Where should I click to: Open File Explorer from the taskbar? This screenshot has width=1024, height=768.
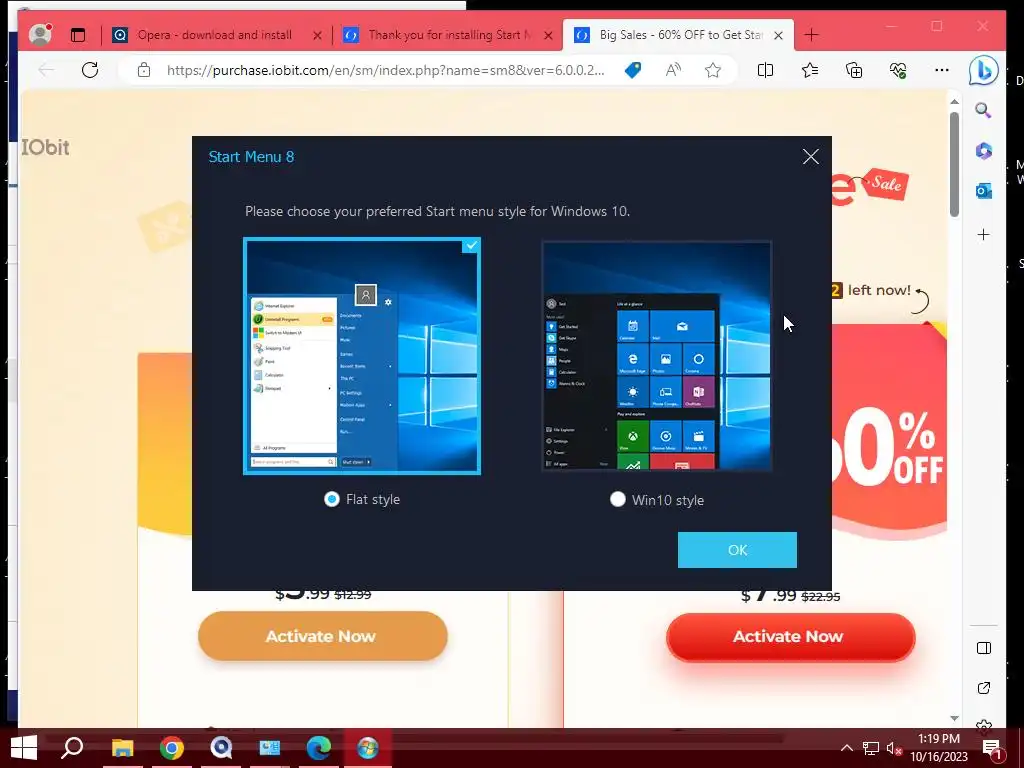tap(122, 748)
